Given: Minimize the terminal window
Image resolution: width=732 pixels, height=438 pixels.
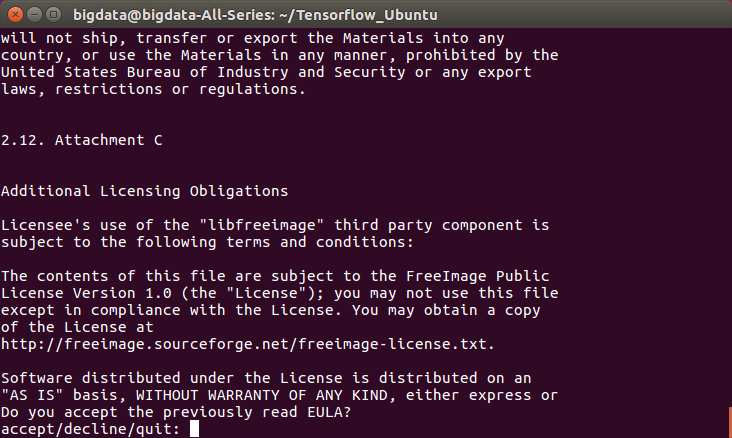Looking at the screenshot, I should click(33, 14).
